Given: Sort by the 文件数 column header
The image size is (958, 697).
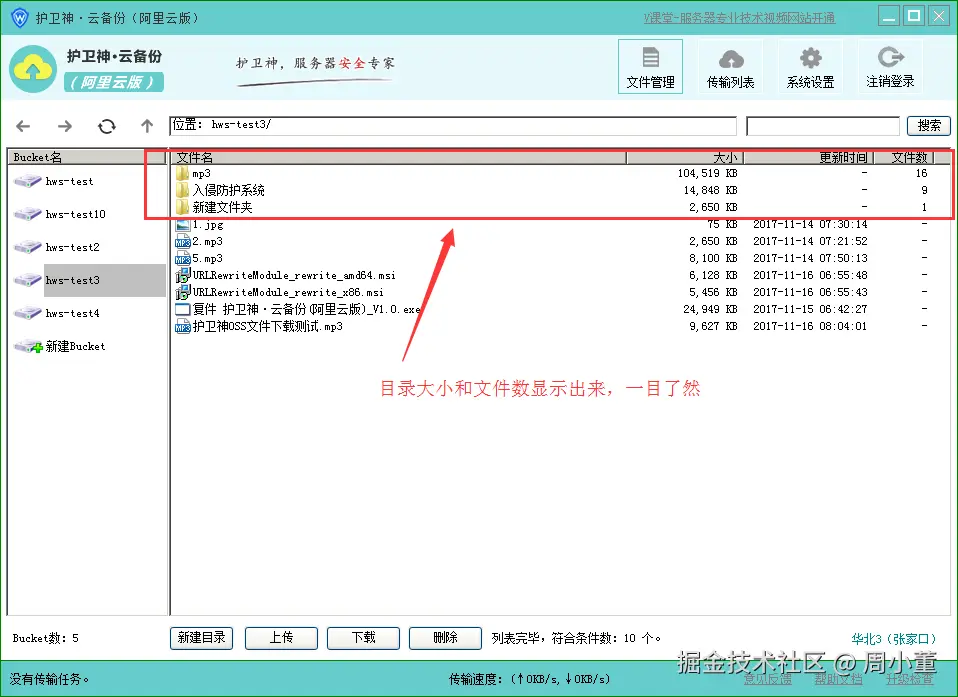Looking at the screenshot, I should (904, 158).
